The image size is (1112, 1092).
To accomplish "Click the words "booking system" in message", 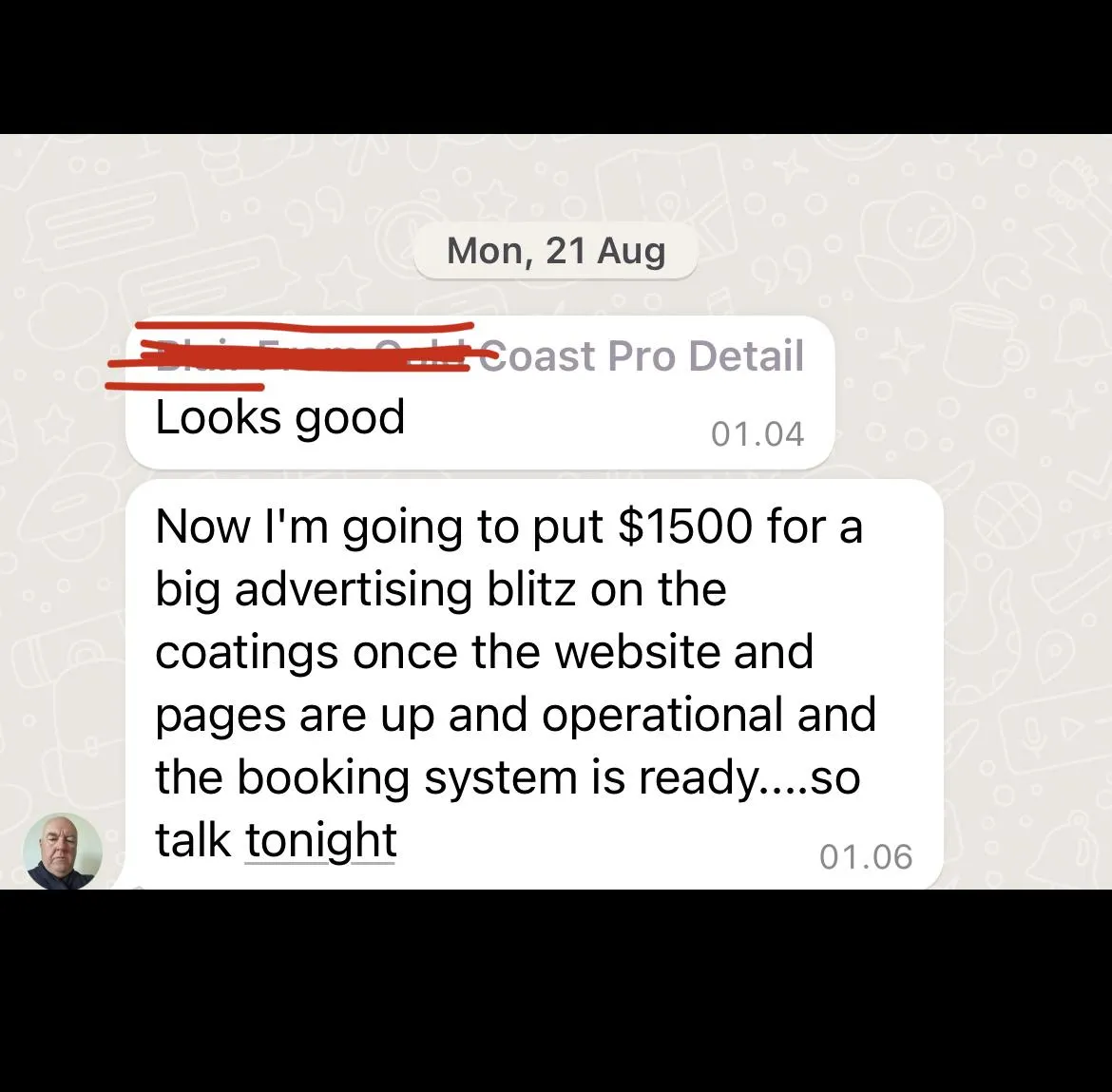I will 407,777.
